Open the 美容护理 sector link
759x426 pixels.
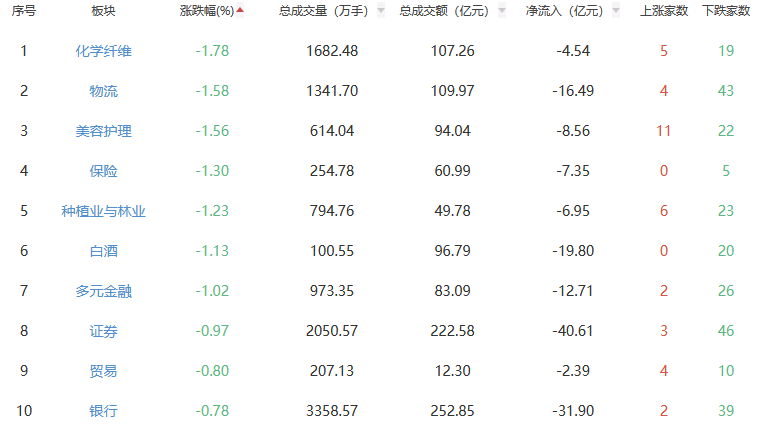[x=103, y=131]
